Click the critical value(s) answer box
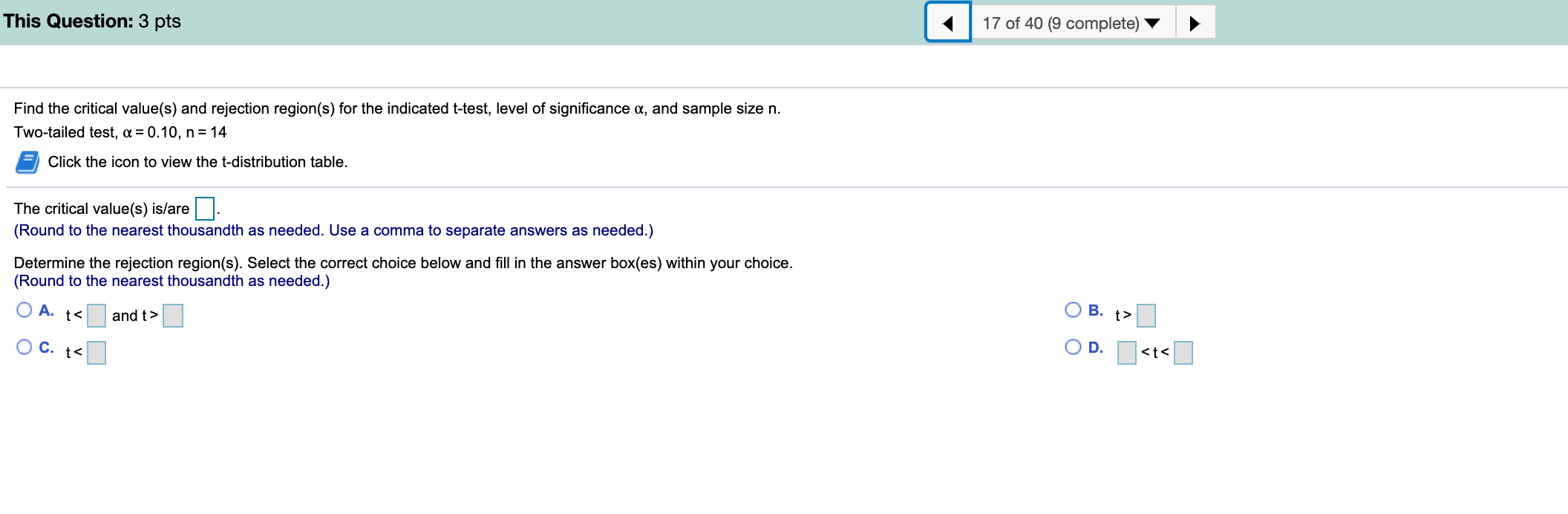Screen dimensions: 1568x514 coord(204,209)
